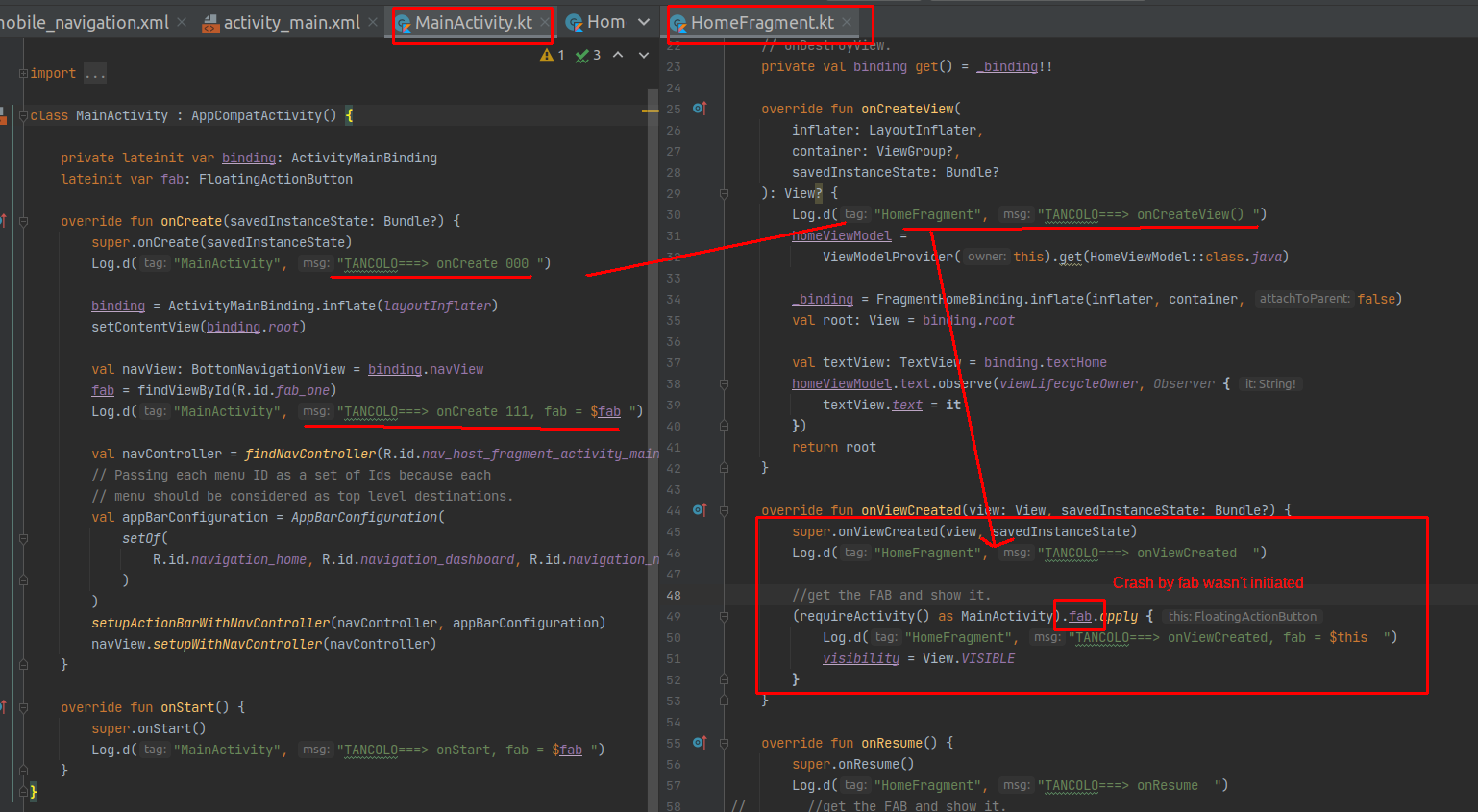Go to next highlighted problem arrow
The width and height of the screenshot is (1478, 812).
tap(643, 56)
